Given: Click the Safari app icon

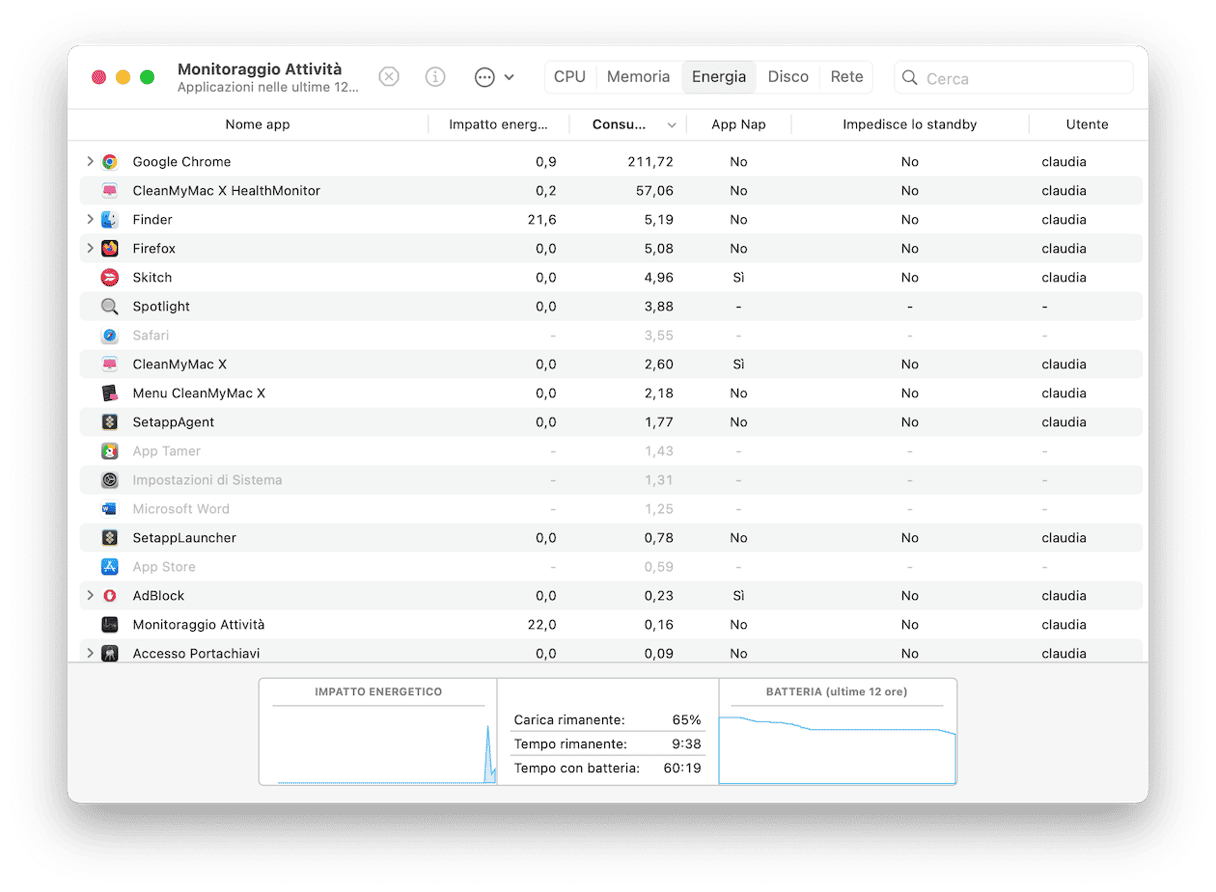Looking at the screenshot, I should coord(110,336).
